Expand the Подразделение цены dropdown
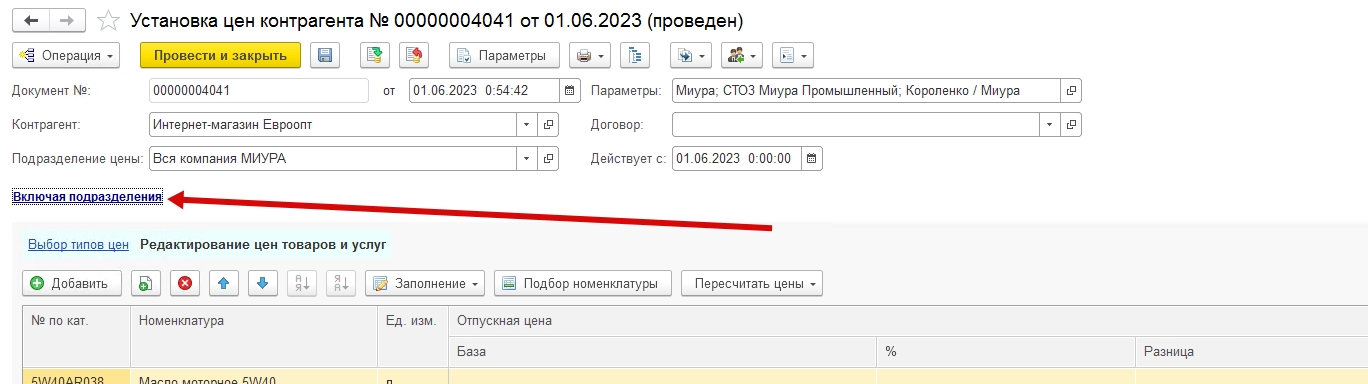 point(527,159)
